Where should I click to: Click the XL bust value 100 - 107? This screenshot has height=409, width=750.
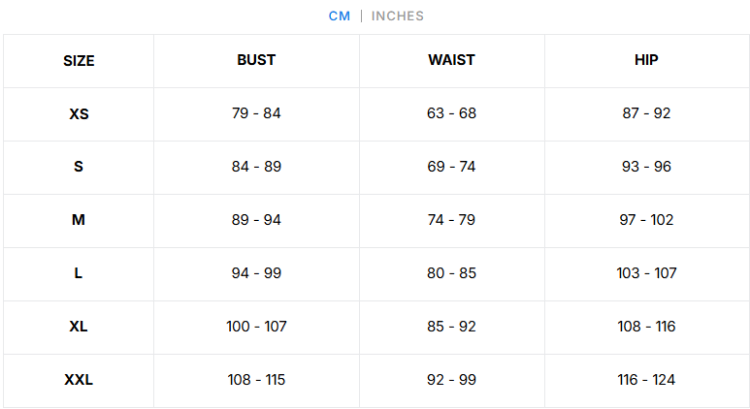click(256, 327)
